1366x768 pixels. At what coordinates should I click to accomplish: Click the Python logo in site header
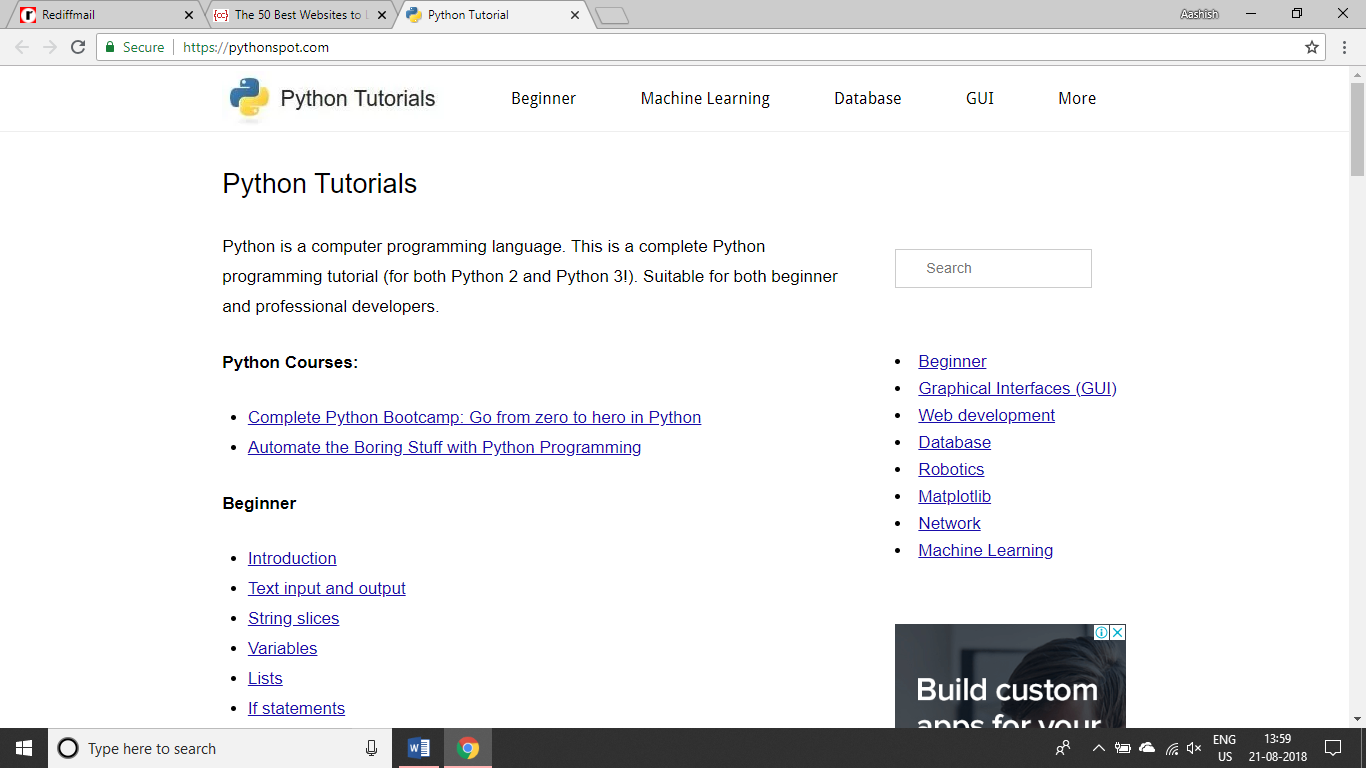[249, 98]
